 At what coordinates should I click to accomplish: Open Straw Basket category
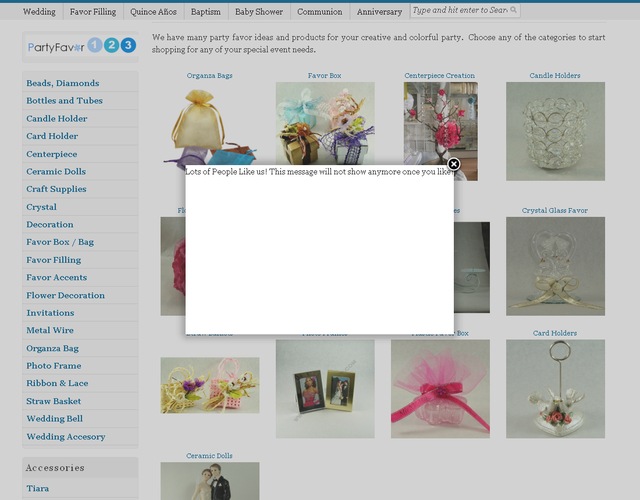pyautogui.click(x=53, y=402)
